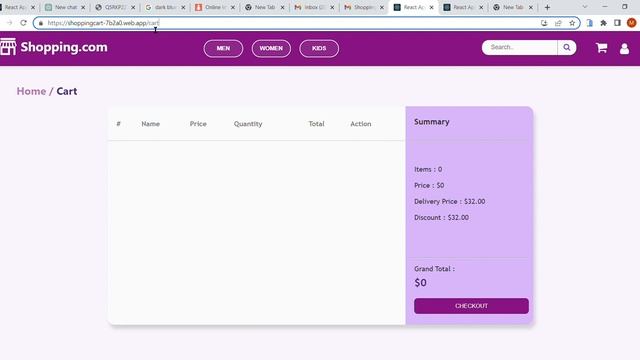Click the forward navigation arrow
The width and height of the screenshot is (640, 360).
click(10, 23)
